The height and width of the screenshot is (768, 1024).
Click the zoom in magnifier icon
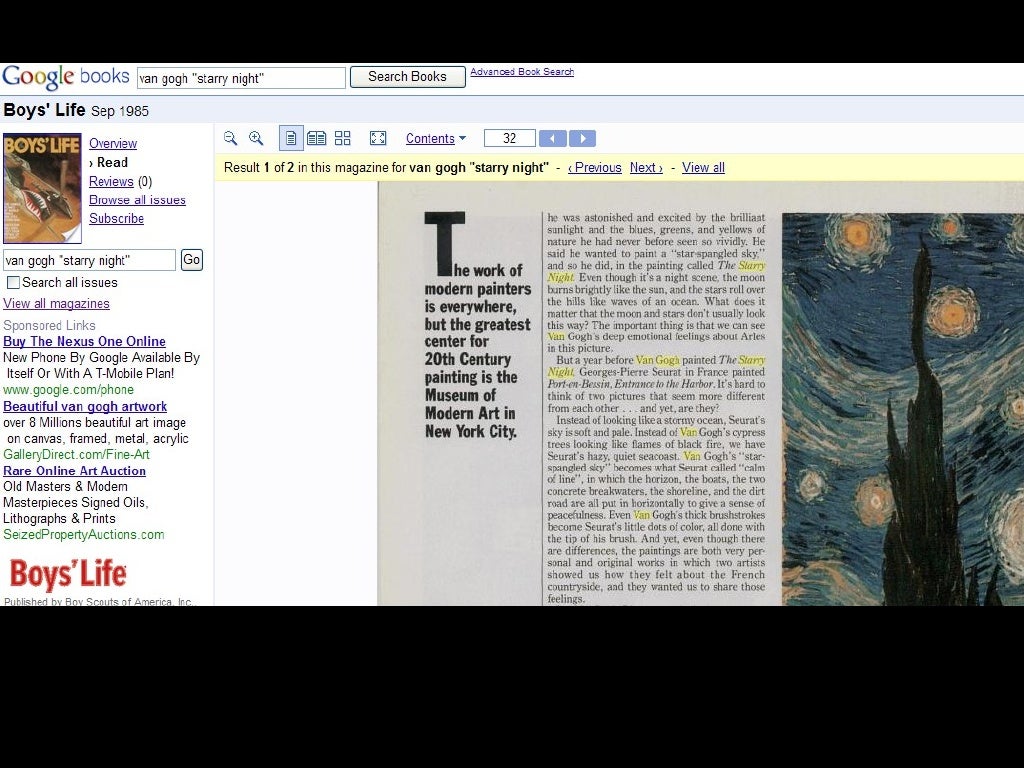pyautogui.click(x=256, y=138)
